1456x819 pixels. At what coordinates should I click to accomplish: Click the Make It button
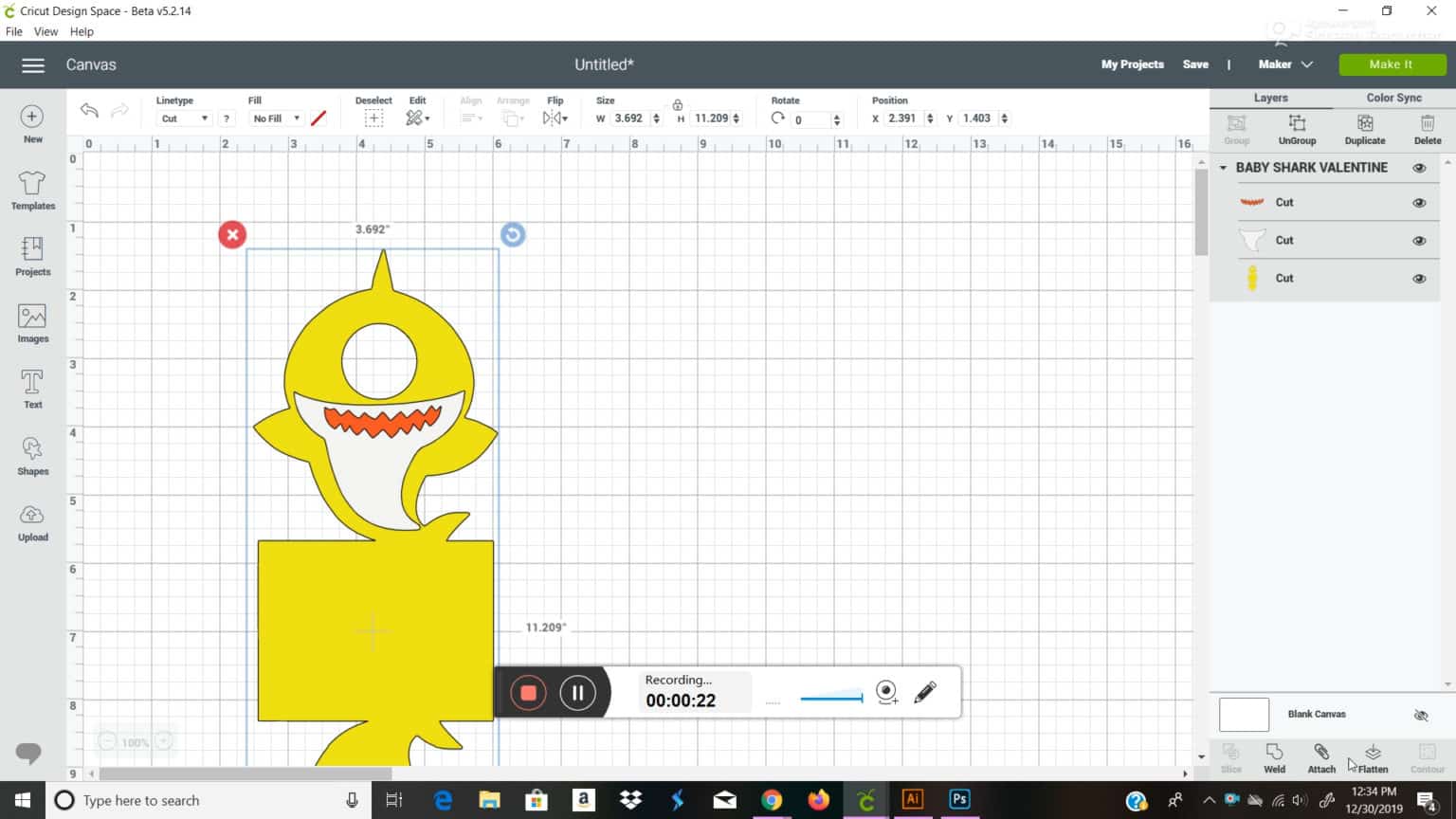tap(1392, 64)
